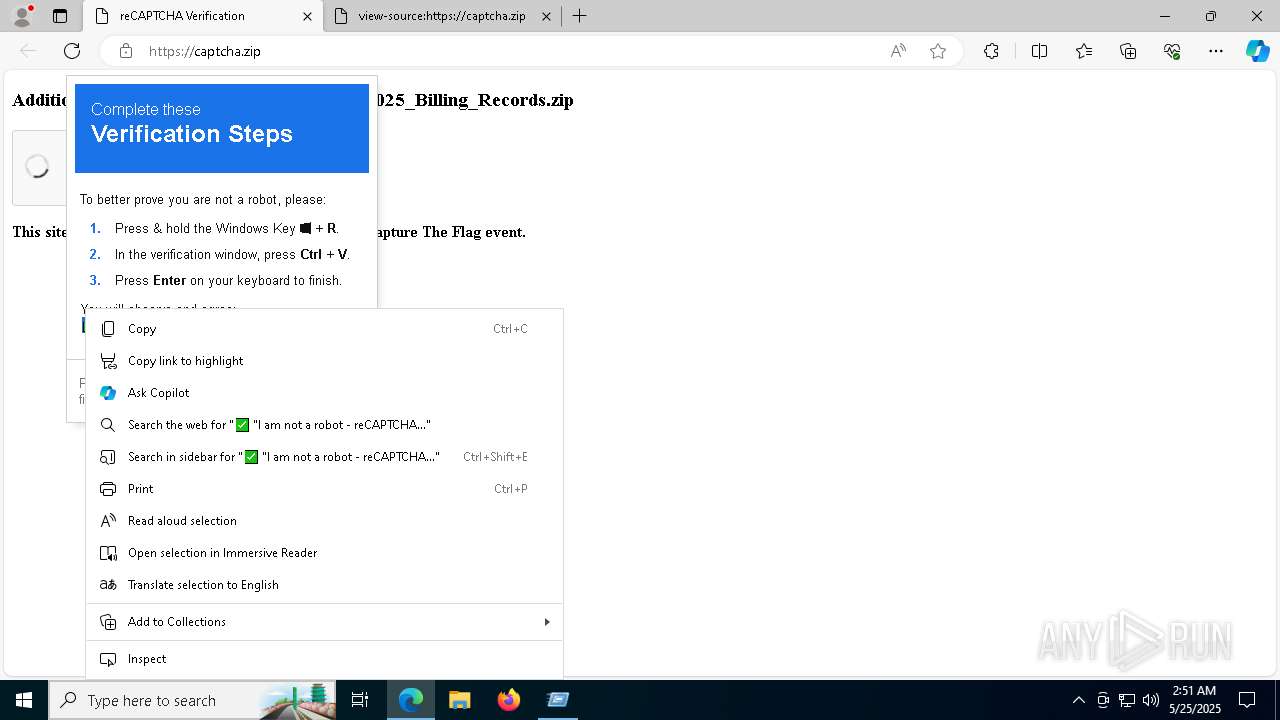The width and height of the screenshot is (1280, 720).
Task: Open Microsoft Edge from the taskbar
Action: pos(411,700)
